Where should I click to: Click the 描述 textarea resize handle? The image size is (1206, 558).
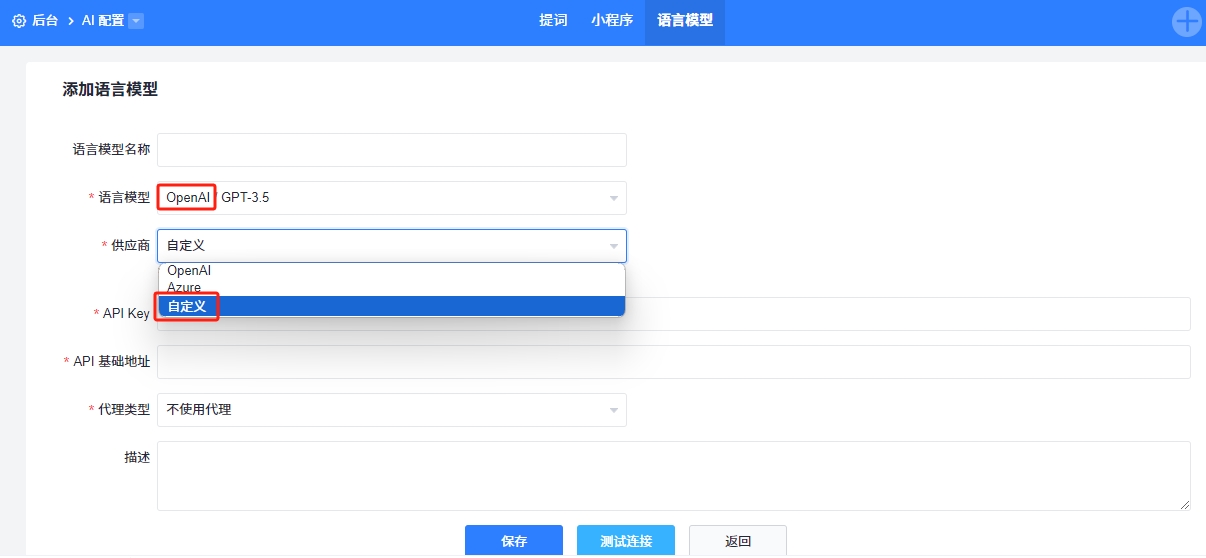[1185, 505]
